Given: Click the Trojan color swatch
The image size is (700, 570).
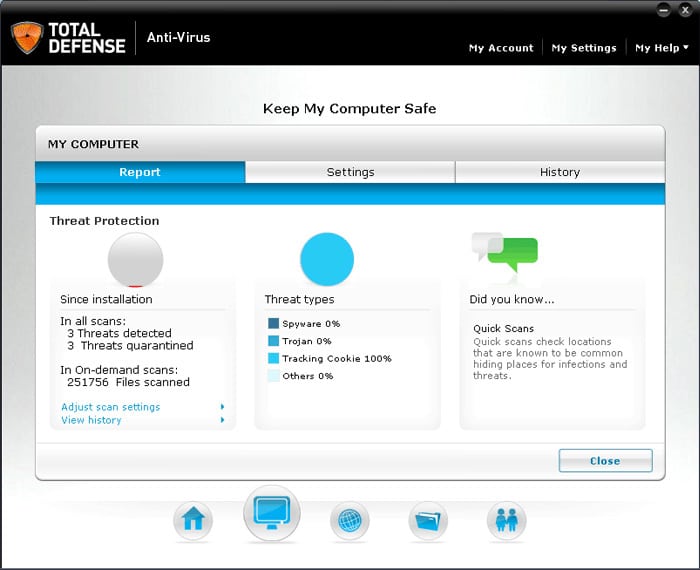Looking at the screenshot, I should [273, 341].
